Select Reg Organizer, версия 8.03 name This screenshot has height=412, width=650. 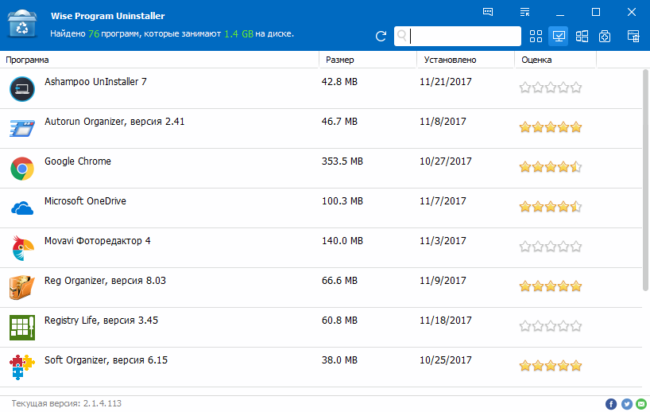105,281
